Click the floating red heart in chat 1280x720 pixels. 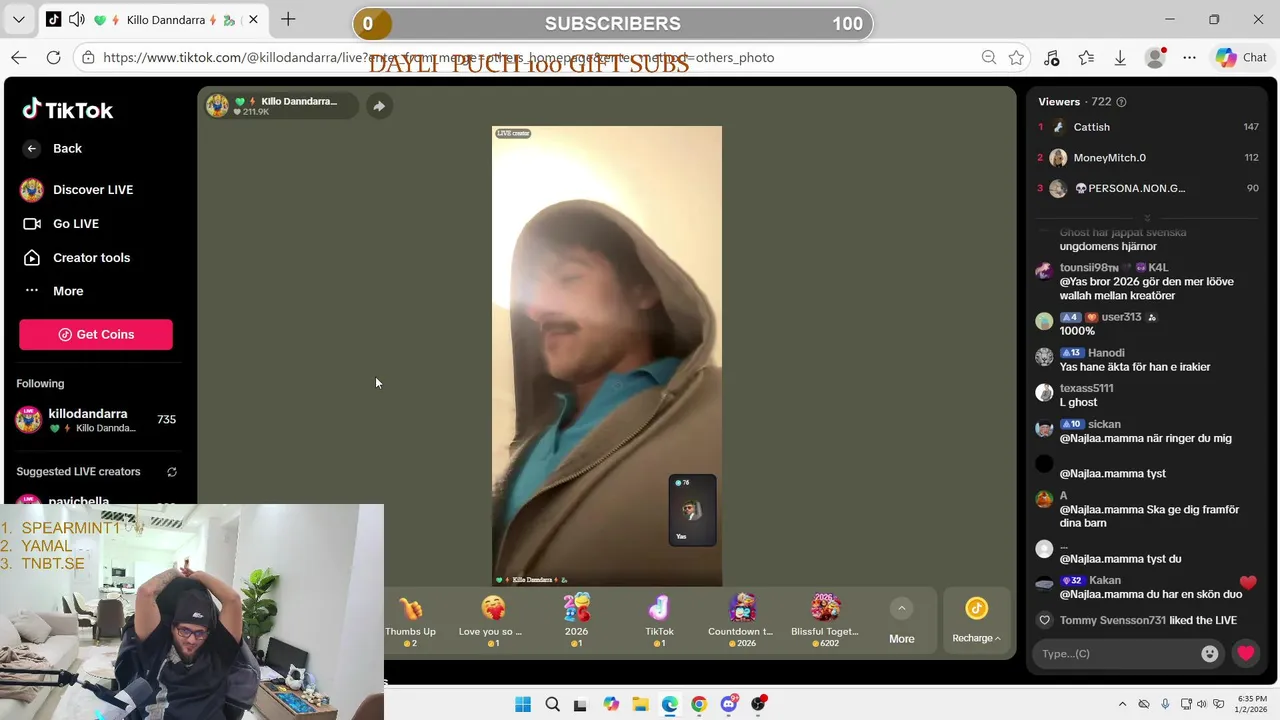(x=1248, y=583)
